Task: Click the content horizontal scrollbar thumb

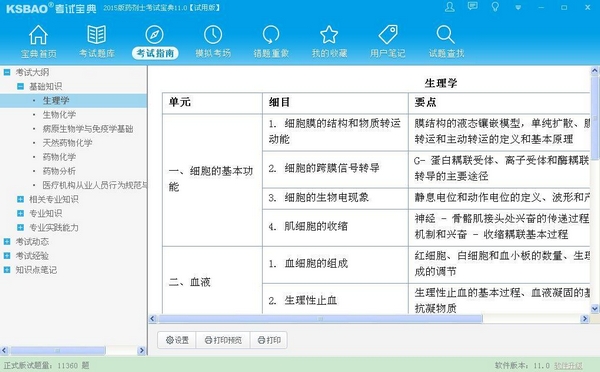Action: 320,319
